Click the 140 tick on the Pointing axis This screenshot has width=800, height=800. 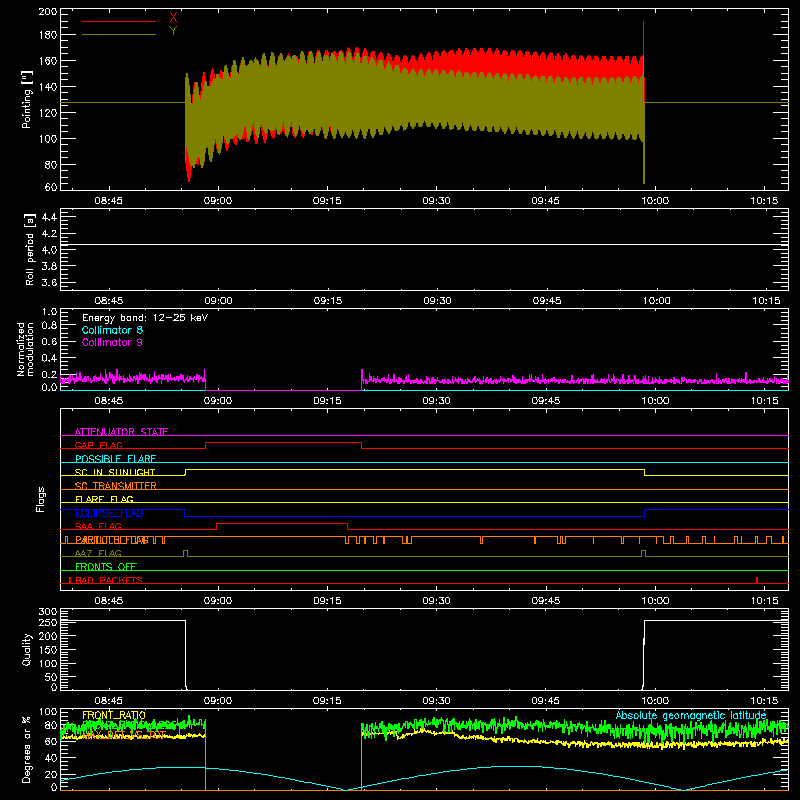[x=48, y=87]
